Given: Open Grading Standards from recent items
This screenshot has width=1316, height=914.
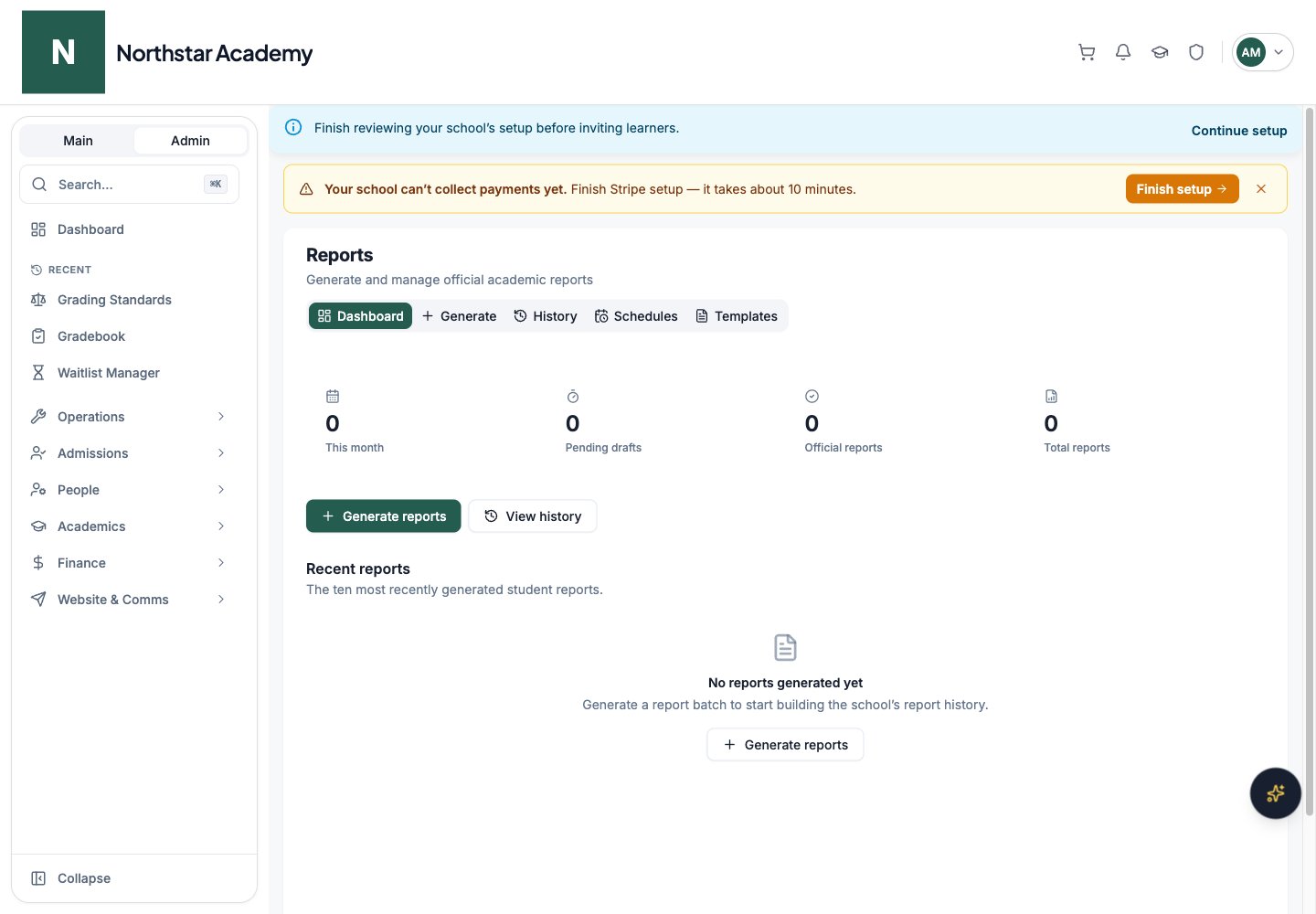Looking at the screenshot, I should pos(129,300).
